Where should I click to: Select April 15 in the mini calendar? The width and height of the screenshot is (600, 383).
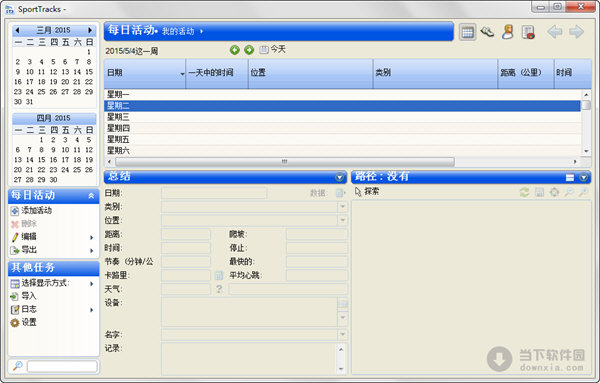pyautogui.click(x=41, y=160)
